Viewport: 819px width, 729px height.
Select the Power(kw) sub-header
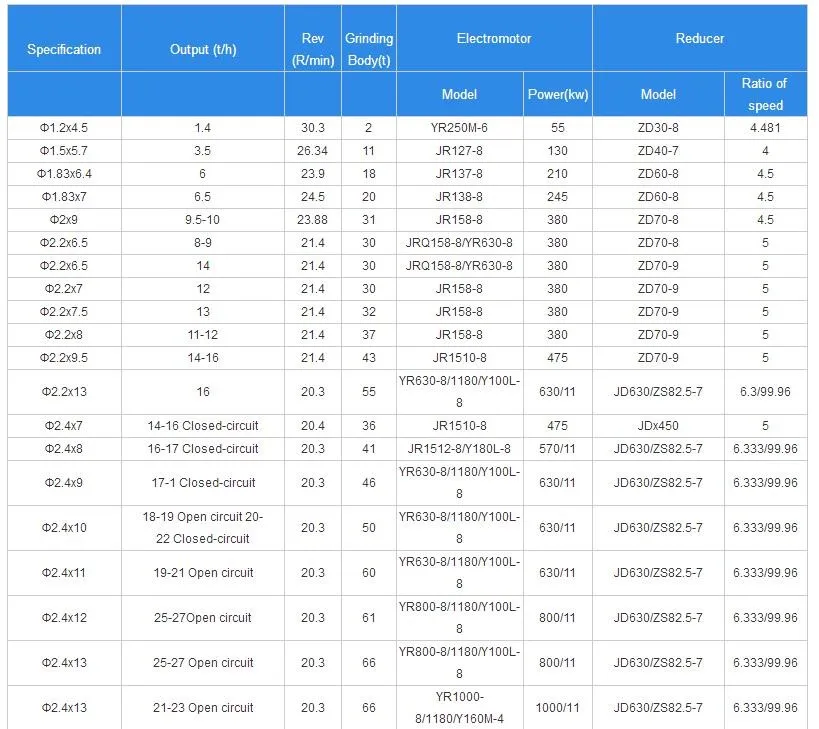tap(558, 95)
